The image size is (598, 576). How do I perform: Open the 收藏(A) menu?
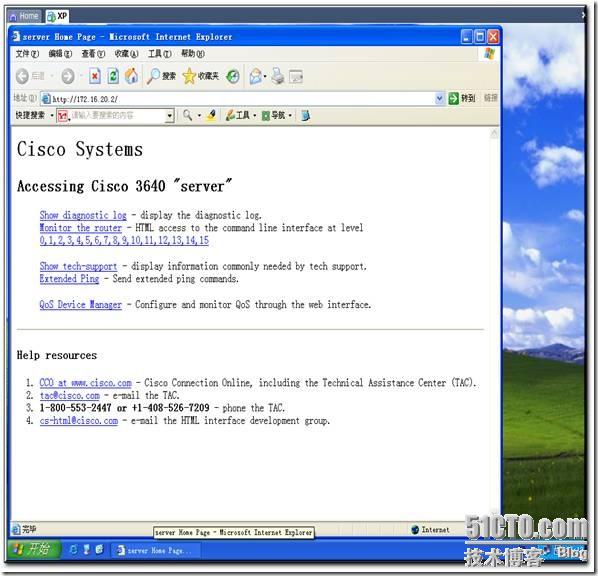click(x=126, y=53)
